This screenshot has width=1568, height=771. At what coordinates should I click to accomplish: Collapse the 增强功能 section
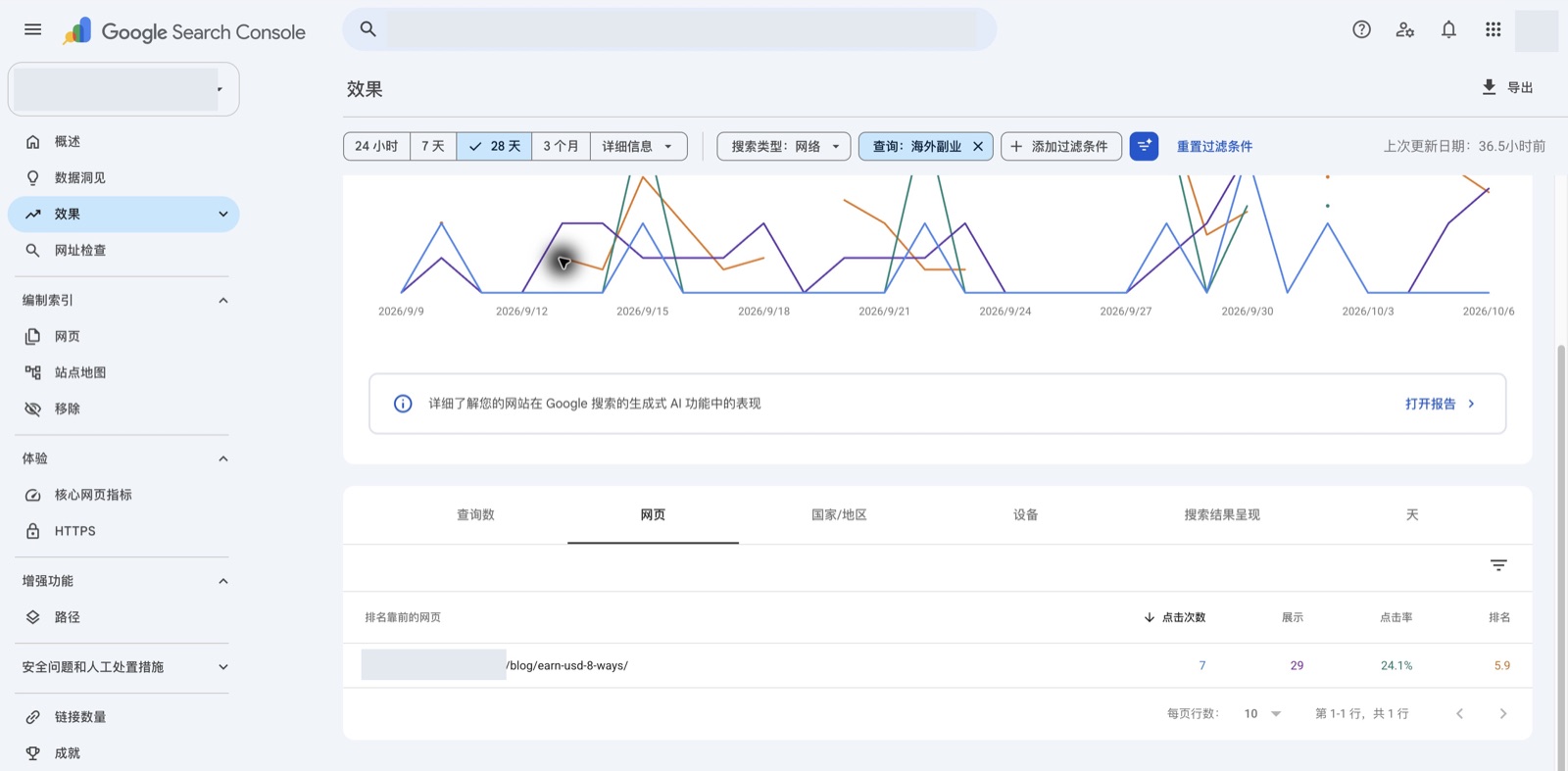click(x=223, y=581)
